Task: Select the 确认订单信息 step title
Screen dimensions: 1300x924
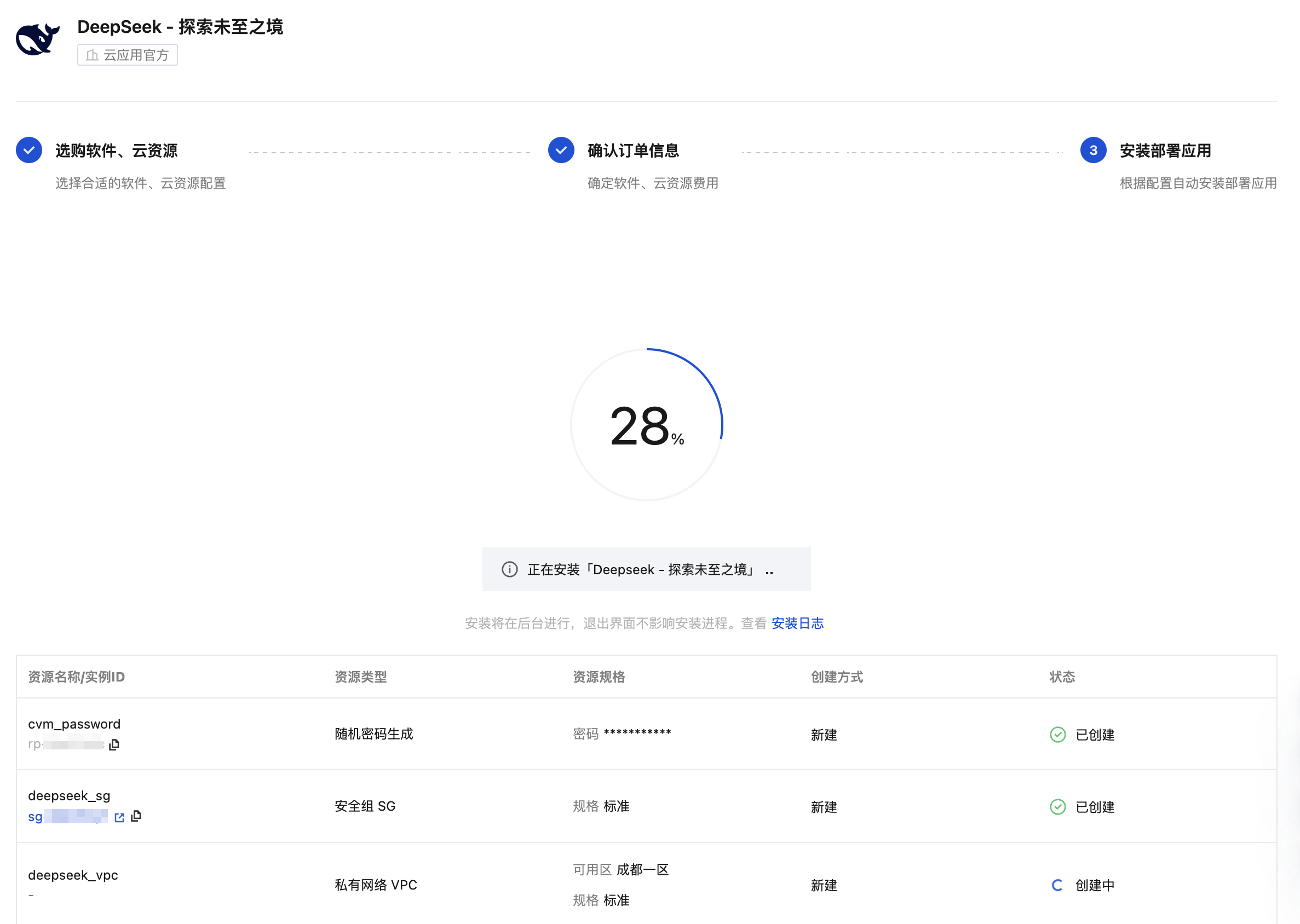Action: click(x=633, y=151)
